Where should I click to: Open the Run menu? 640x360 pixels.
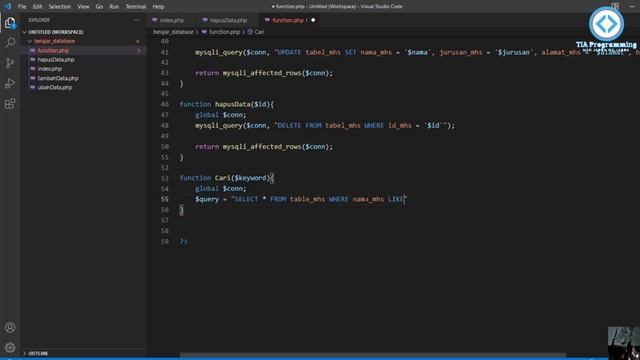click(114, 7)
